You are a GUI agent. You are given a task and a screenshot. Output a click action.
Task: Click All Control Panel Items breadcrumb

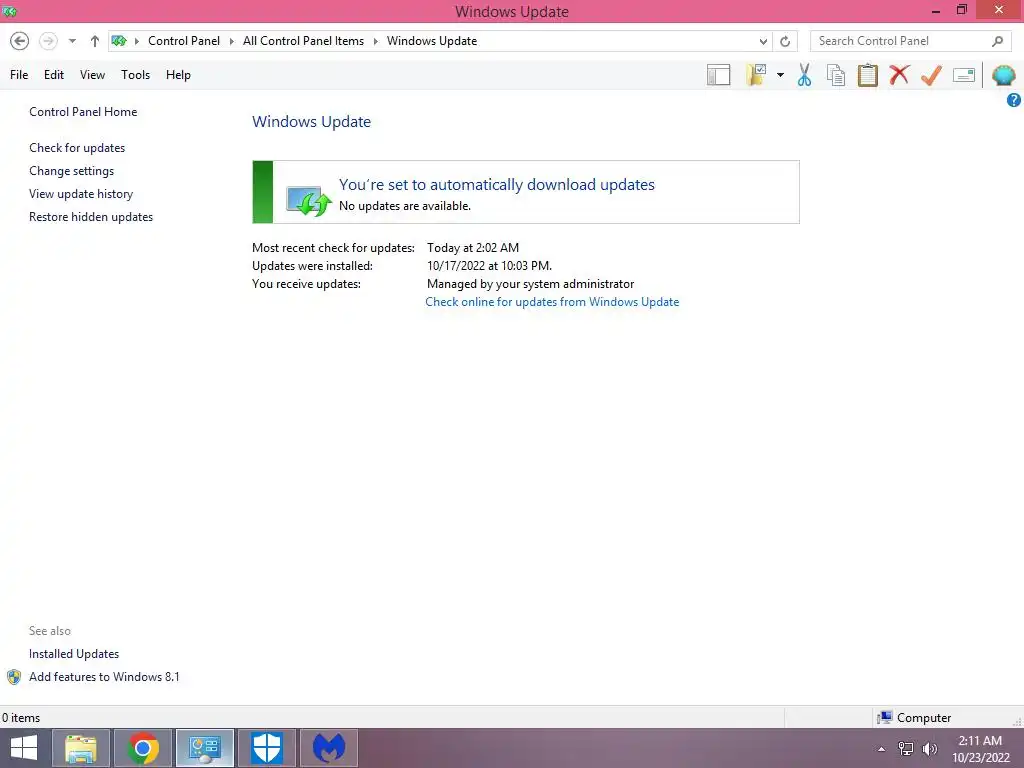(x=304, y=41)
